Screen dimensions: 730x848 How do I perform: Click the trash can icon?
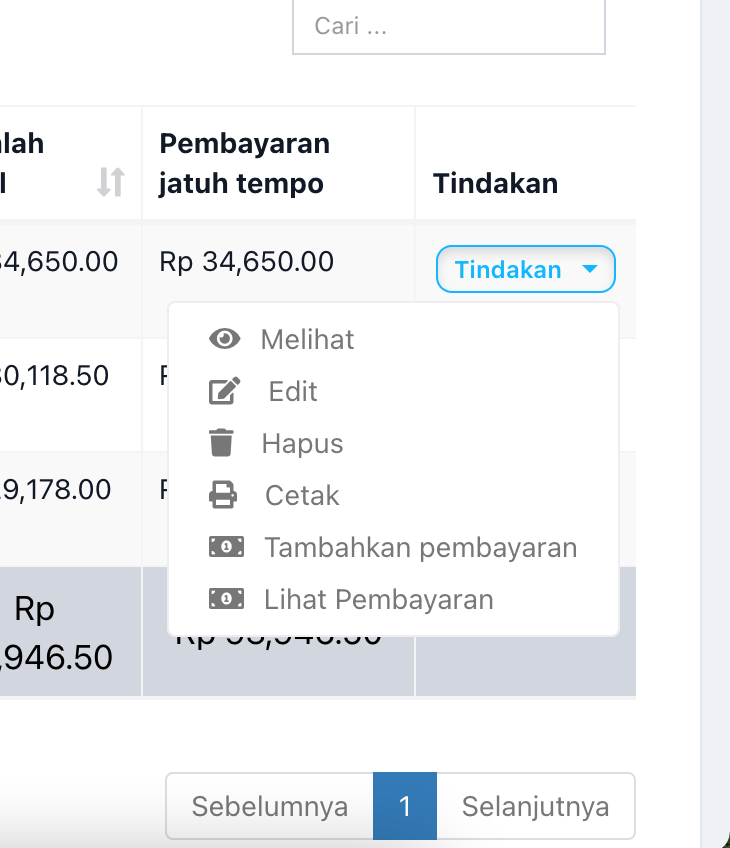coord(222,443)
